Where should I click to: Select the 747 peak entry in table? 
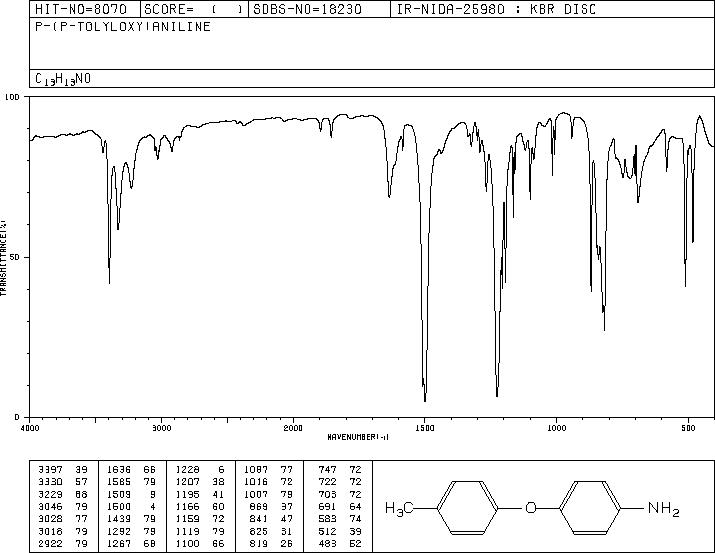(x=340, y=470)
